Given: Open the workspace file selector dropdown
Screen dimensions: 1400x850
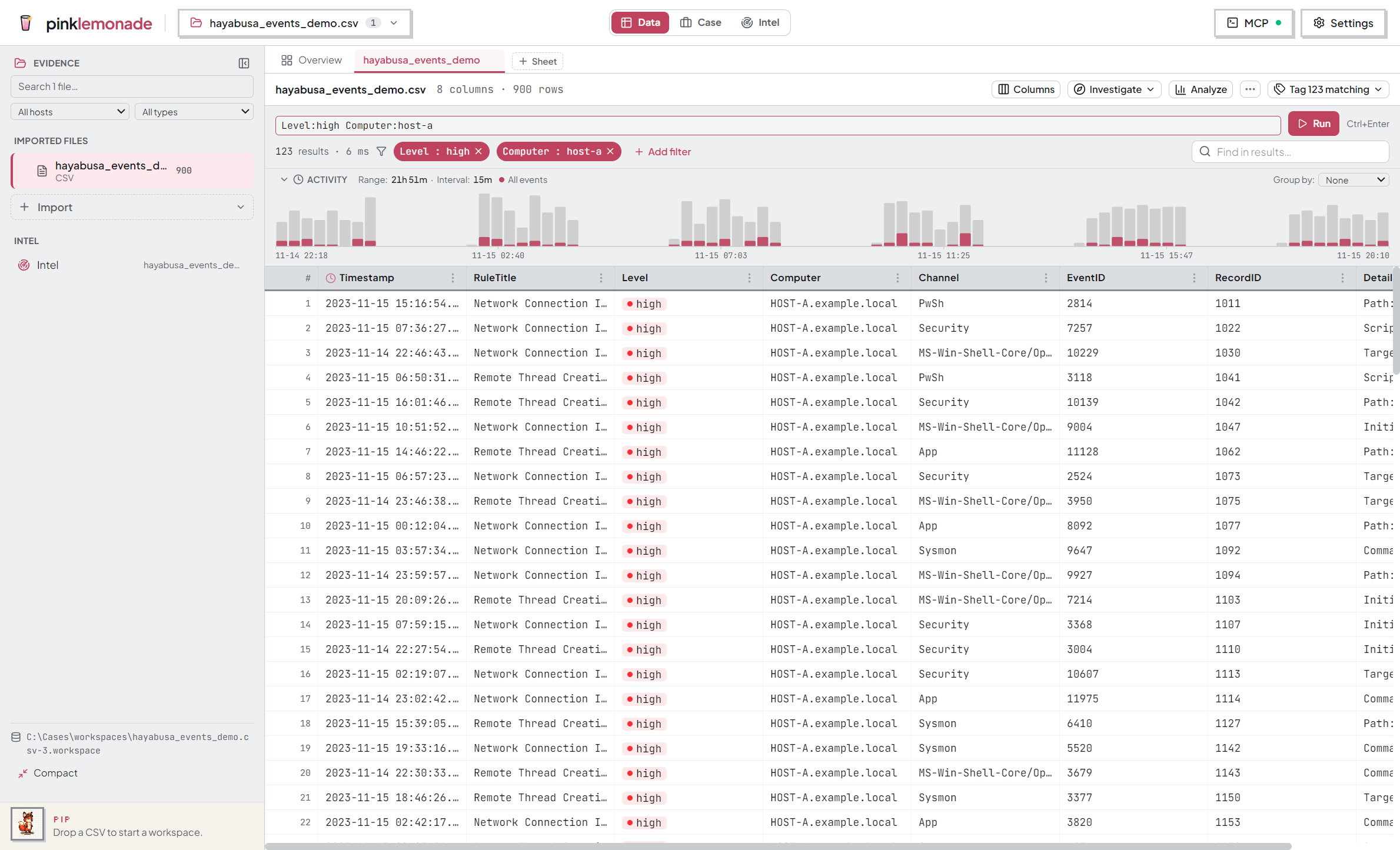Looking at the screenshot, I should pyautogui.click(x=294, y=23).
